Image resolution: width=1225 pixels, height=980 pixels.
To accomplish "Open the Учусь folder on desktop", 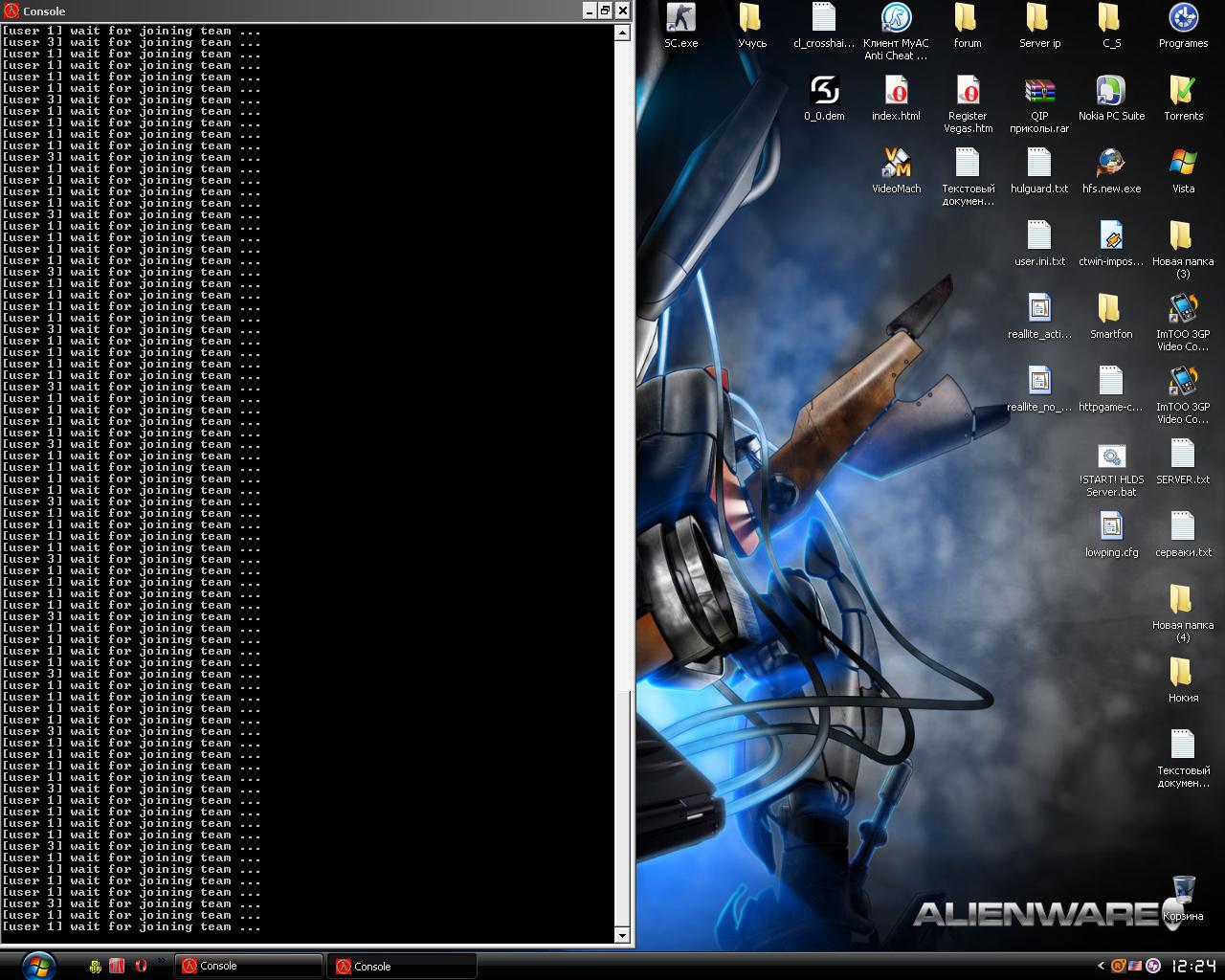I will point(752,25).
